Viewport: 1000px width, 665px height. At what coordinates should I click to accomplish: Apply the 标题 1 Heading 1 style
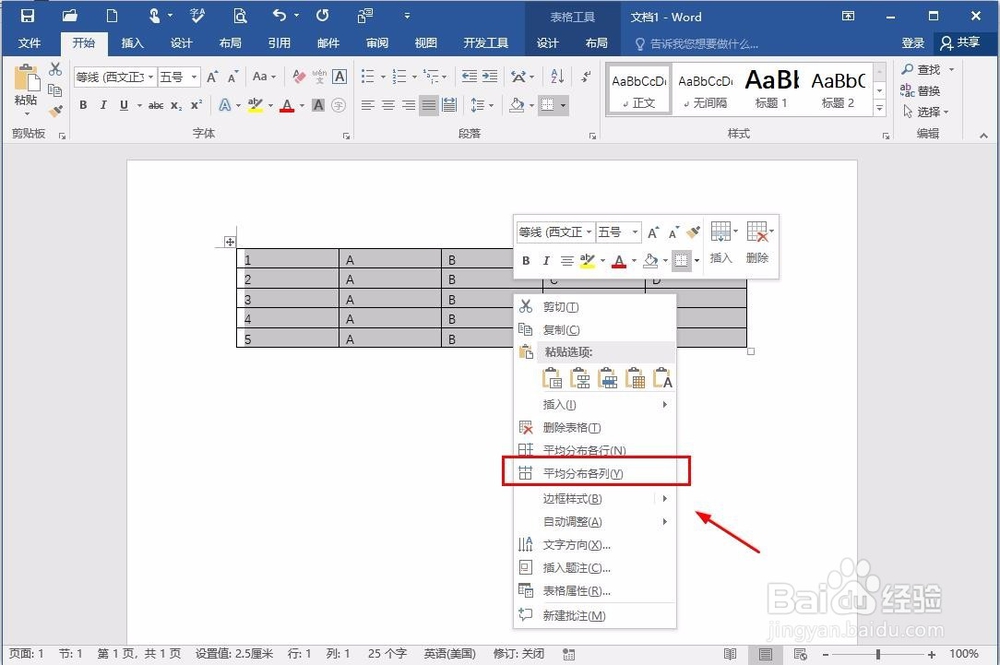click(x=772, y=89)
